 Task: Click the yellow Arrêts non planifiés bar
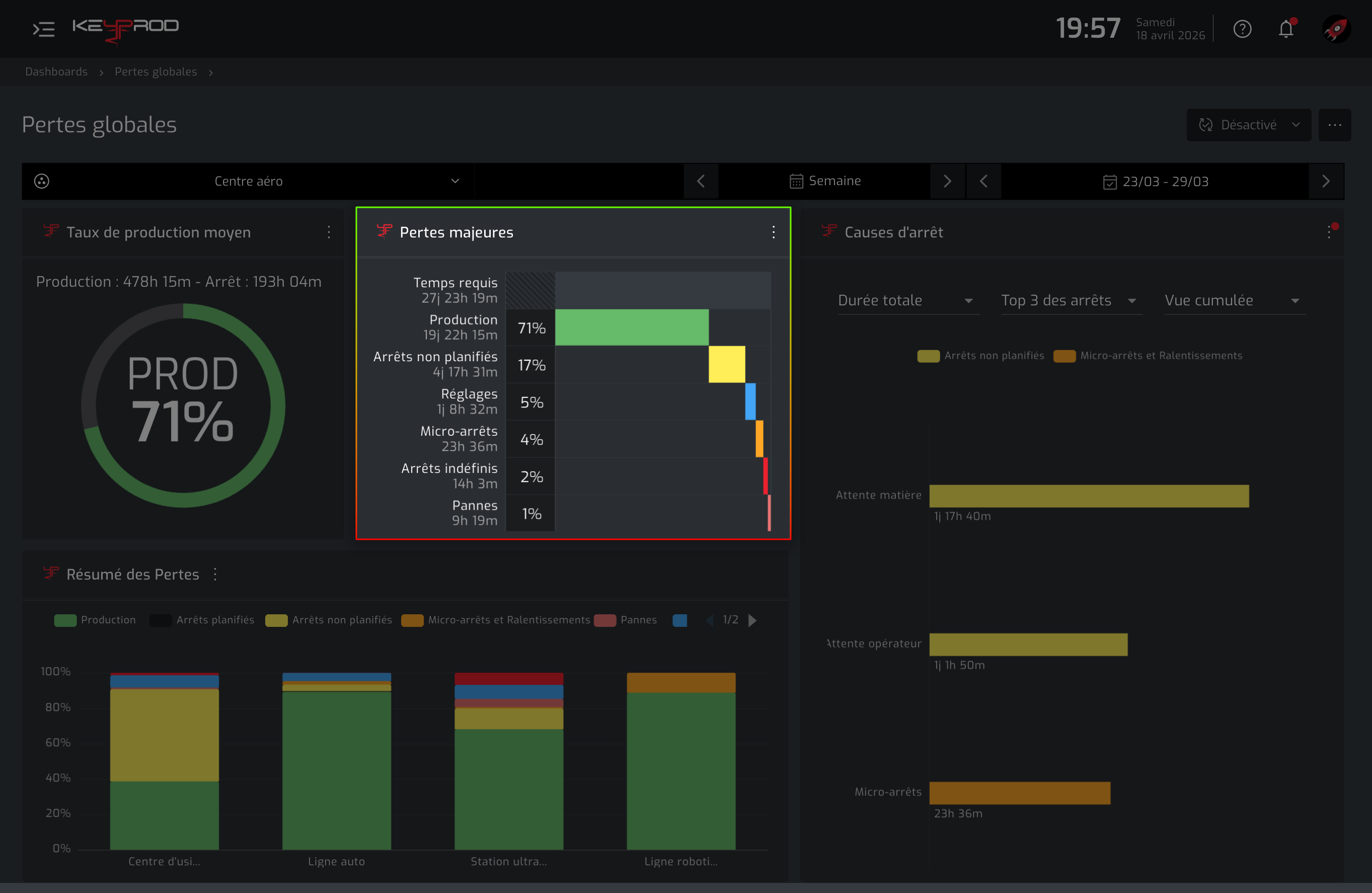point(726,364)
